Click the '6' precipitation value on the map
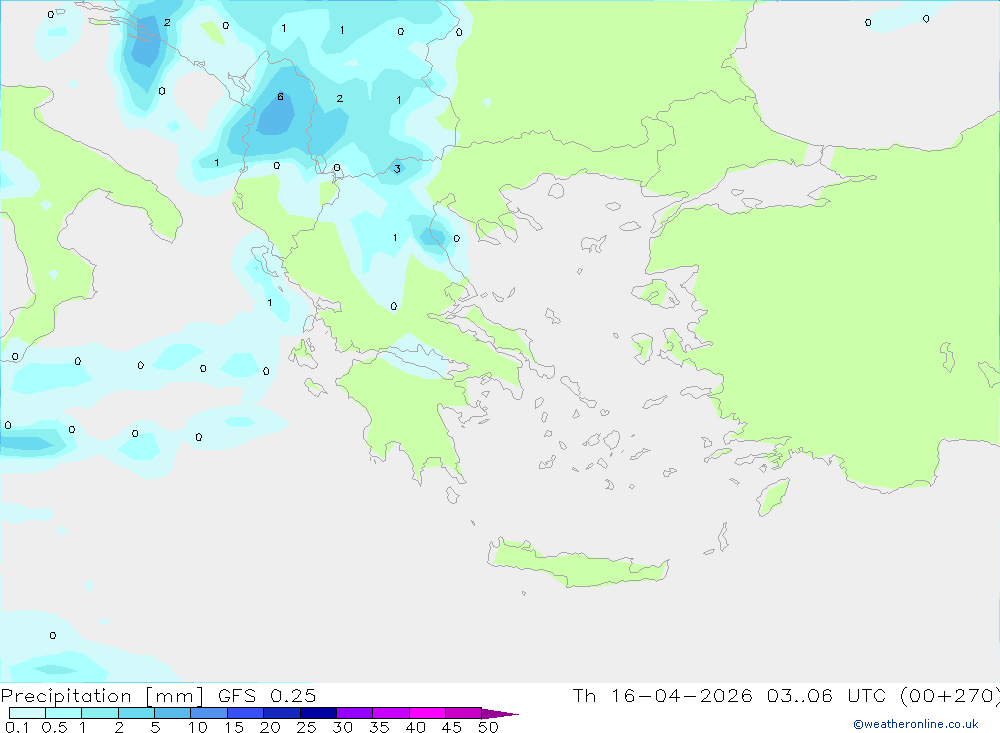The width and height of the screenshot is (1000, 733). tap(280, 97)
